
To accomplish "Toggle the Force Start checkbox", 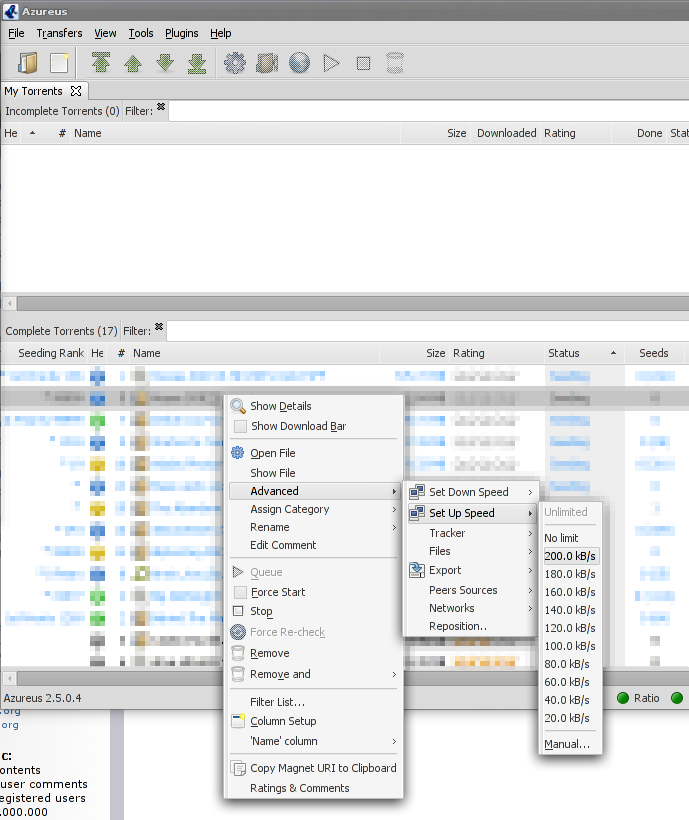I will pos(240,592).
